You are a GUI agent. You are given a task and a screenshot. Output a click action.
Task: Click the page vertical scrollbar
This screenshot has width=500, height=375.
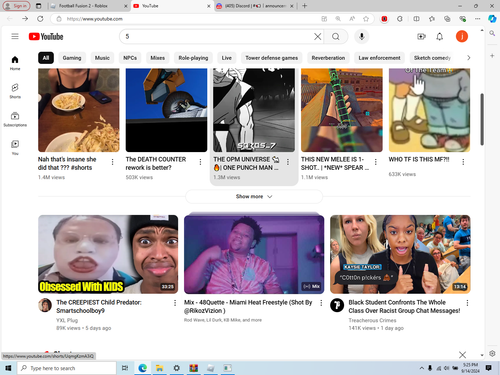(482, 119)
